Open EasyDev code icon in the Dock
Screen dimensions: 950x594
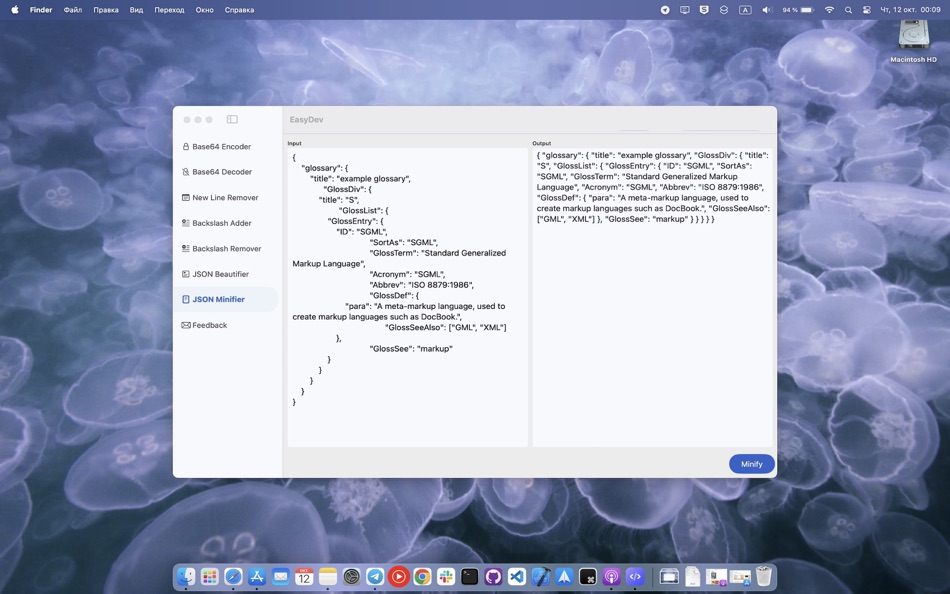coord(635,576)
